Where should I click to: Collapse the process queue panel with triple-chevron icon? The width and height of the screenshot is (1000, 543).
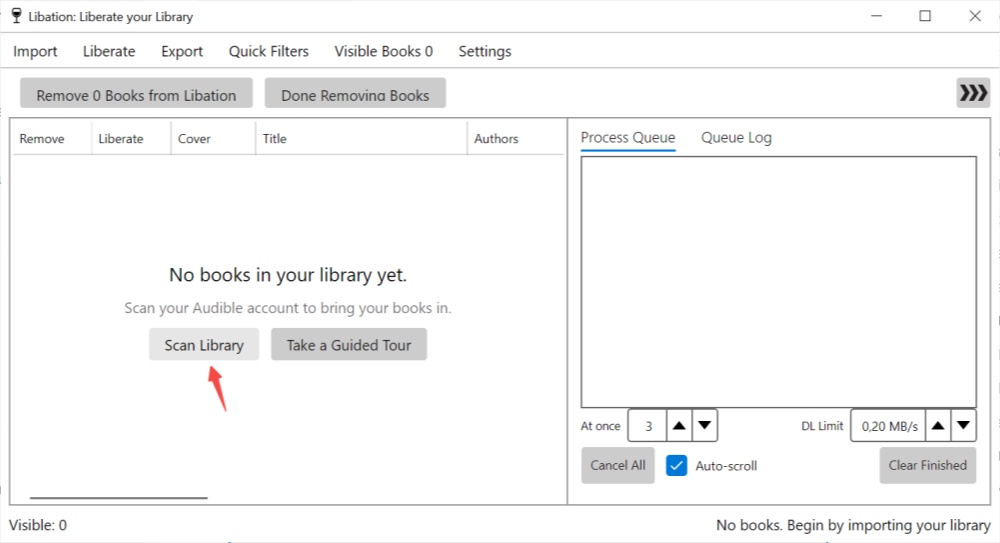973,93
